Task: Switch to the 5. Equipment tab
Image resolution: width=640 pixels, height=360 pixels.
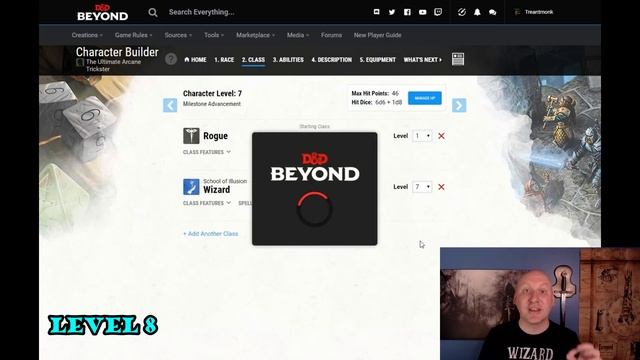Action: (x=378, y=60)
